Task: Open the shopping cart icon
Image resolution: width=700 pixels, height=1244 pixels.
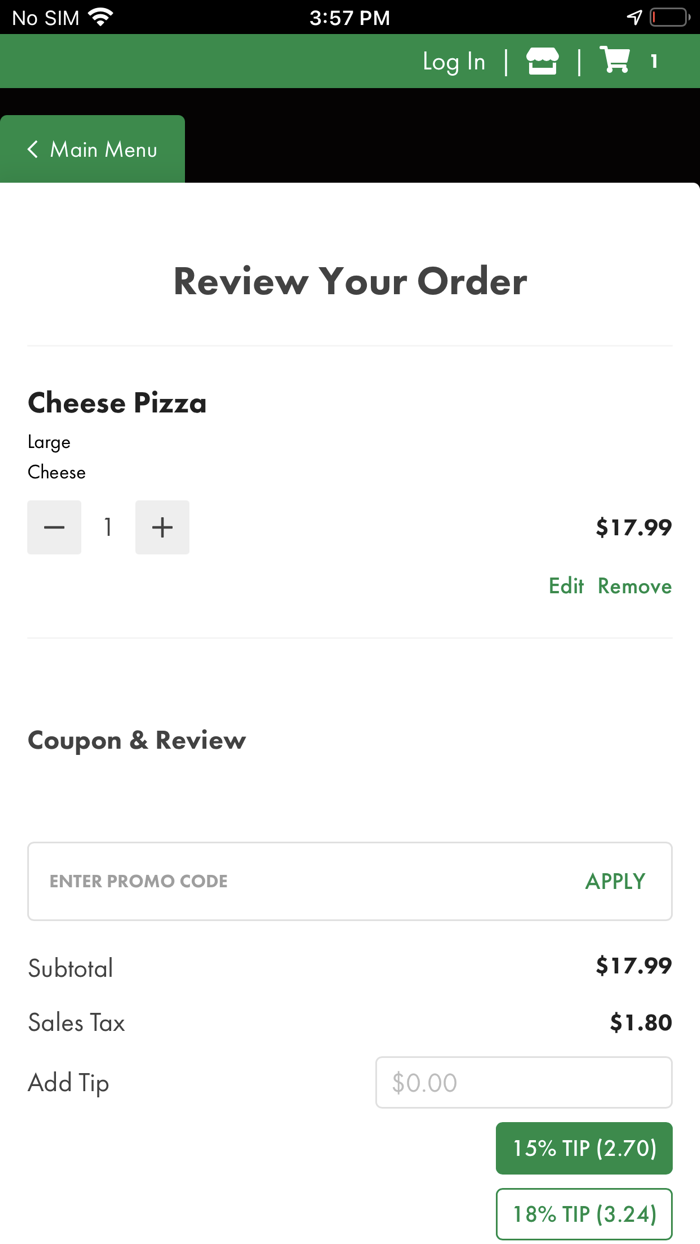Action: (615, 61)
